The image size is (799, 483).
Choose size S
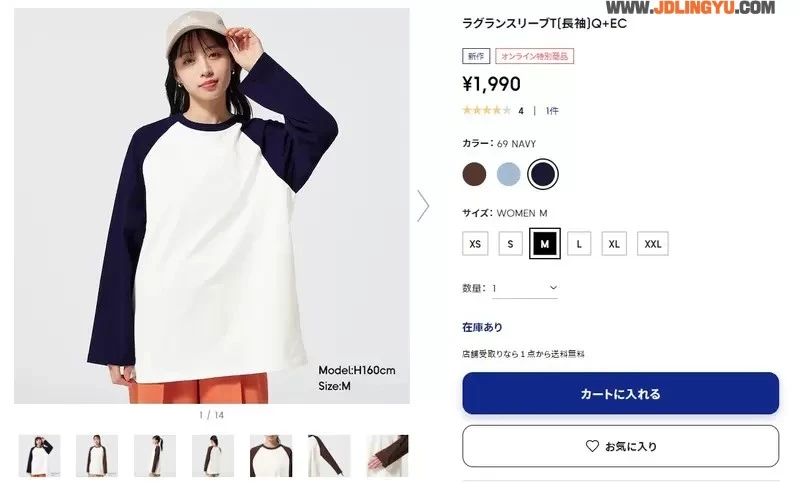pyautogui.click(x=510, y=244)
